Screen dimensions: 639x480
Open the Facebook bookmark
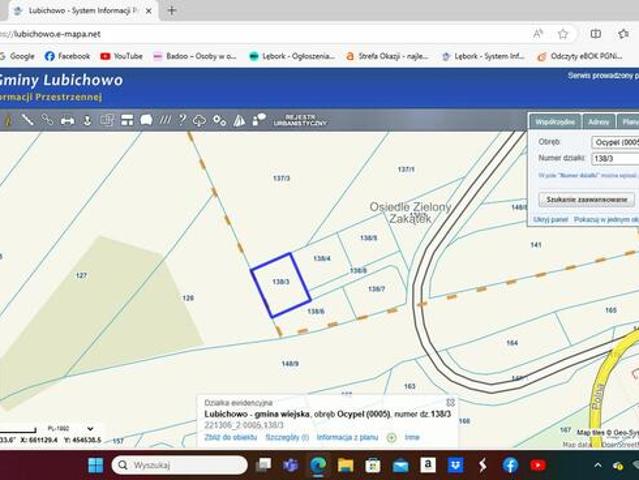[x=67, y=56]
